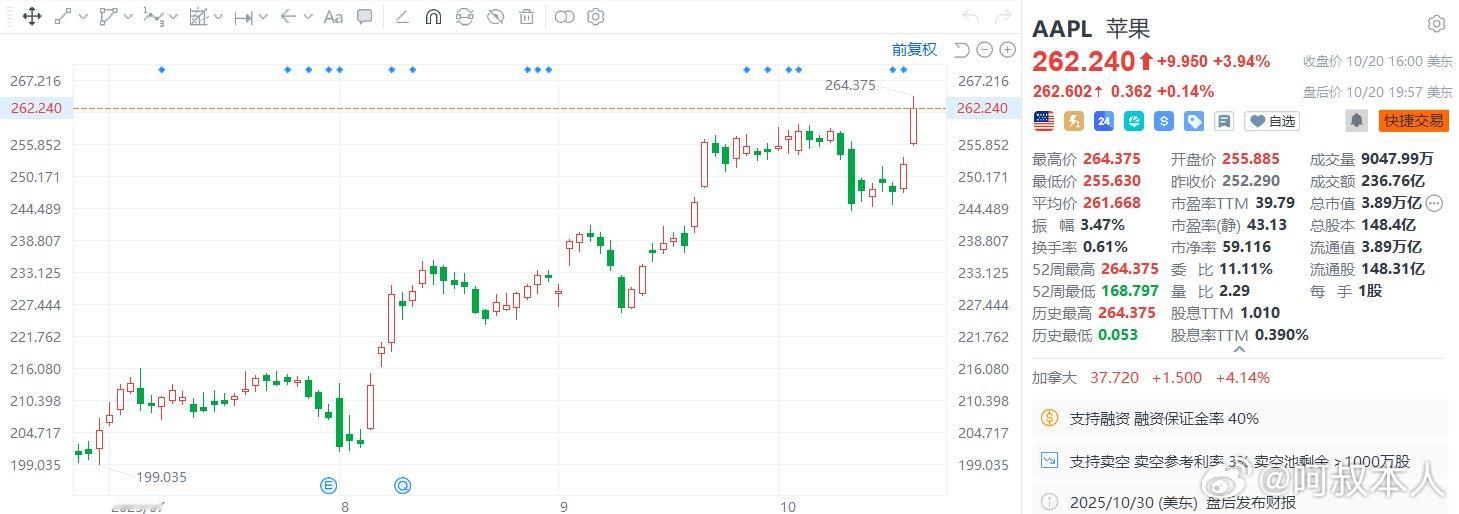Click the 换手率 0.61% value
Screen dimensions: 1459x514
tap(1104, 247)
